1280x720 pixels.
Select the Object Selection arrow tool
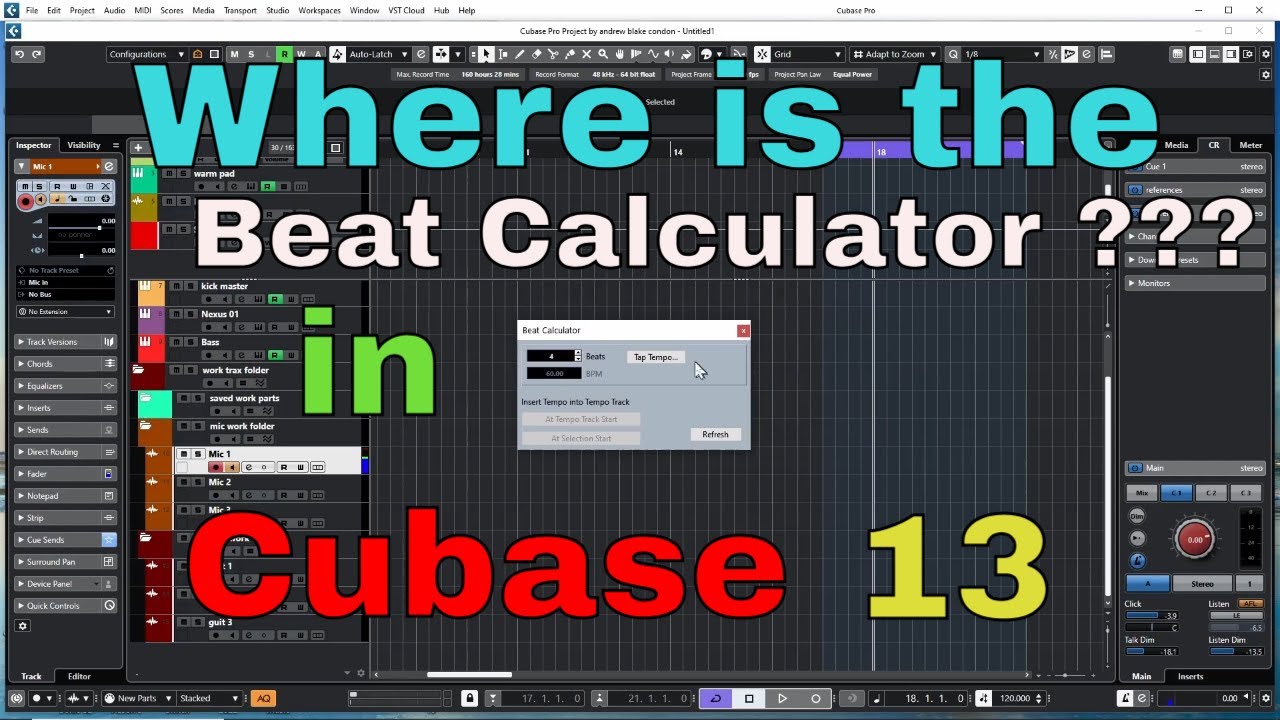(485, 54)
